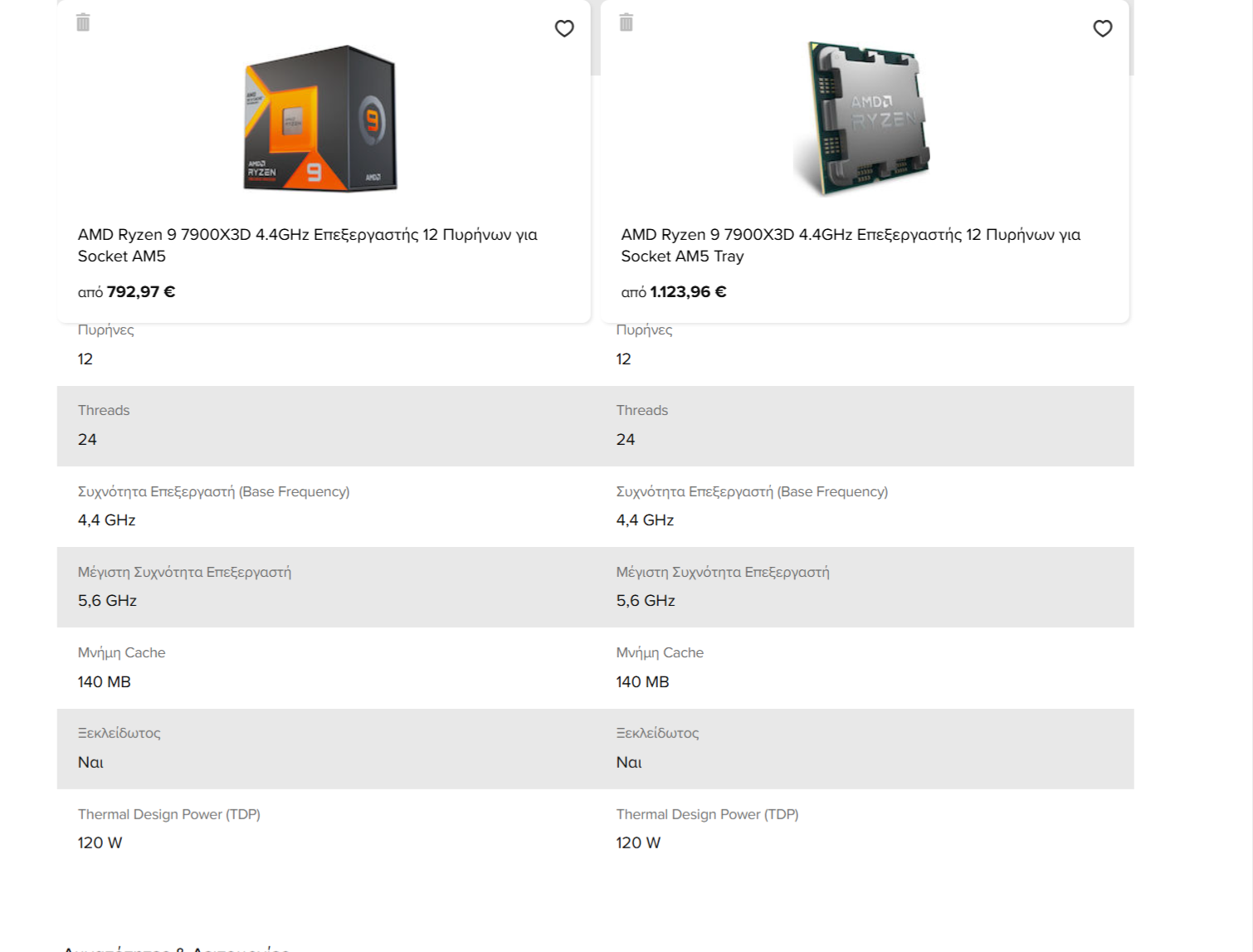1253x952 pixels.
Task: Click the right Thermal Design Power (TDP) label
Action: 707,814
